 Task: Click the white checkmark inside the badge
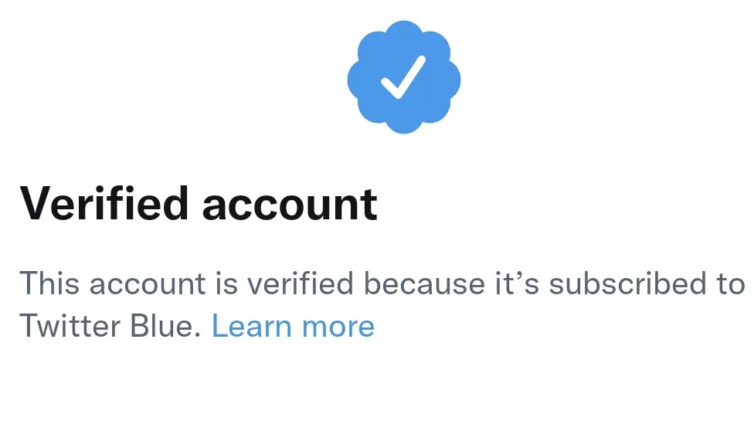[403, 76]
